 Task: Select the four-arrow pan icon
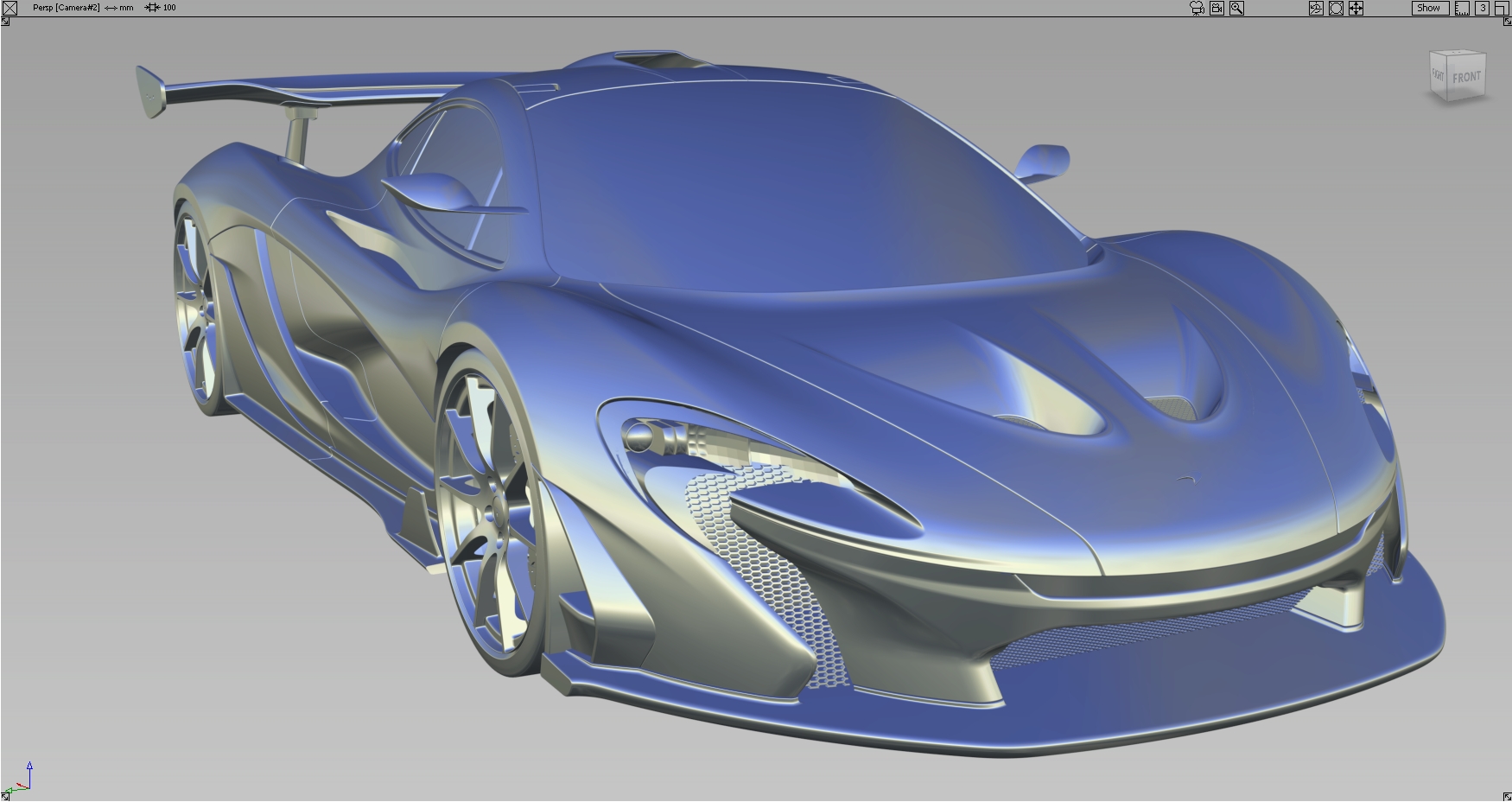(1357, 8)
